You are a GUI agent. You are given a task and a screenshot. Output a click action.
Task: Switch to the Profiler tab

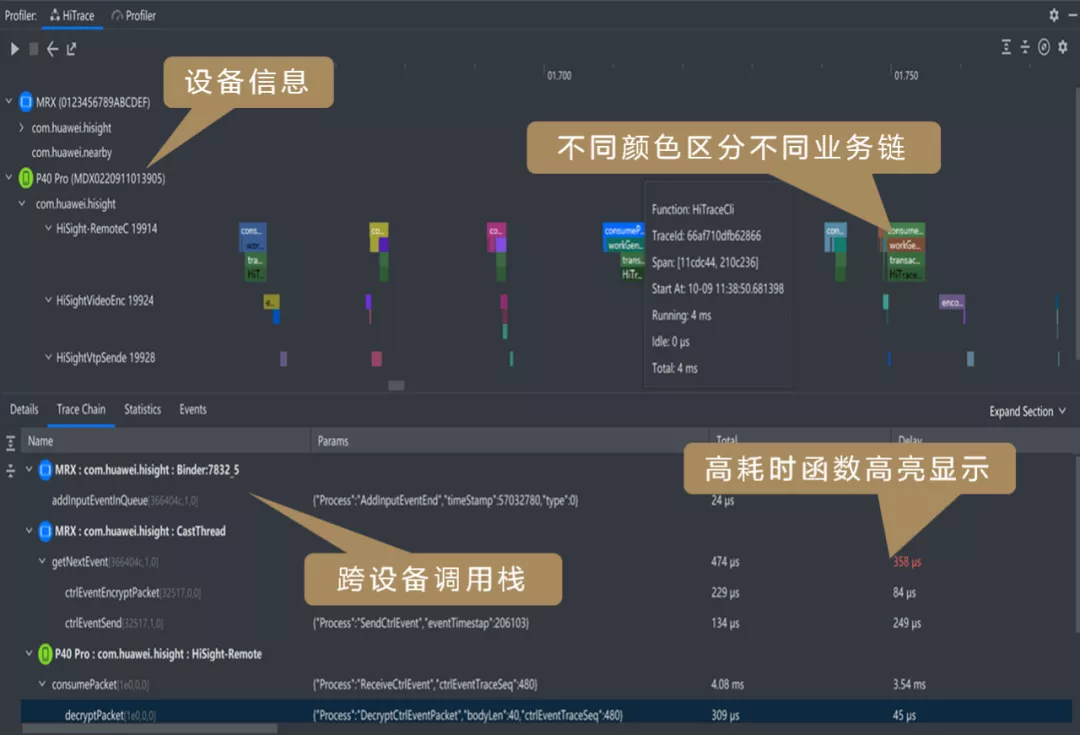click(134, 15)
